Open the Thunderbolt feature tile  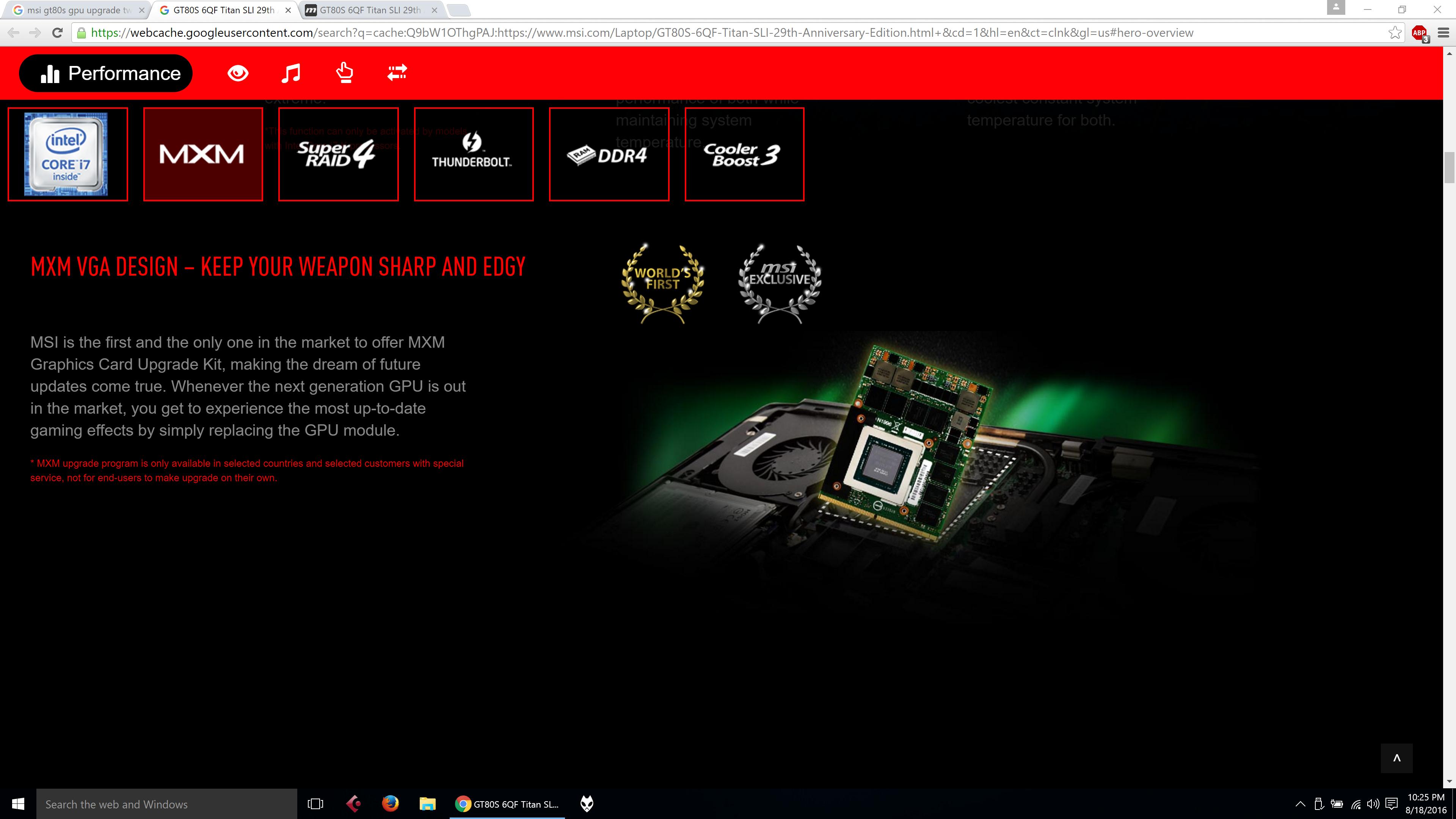coord(474,154)
